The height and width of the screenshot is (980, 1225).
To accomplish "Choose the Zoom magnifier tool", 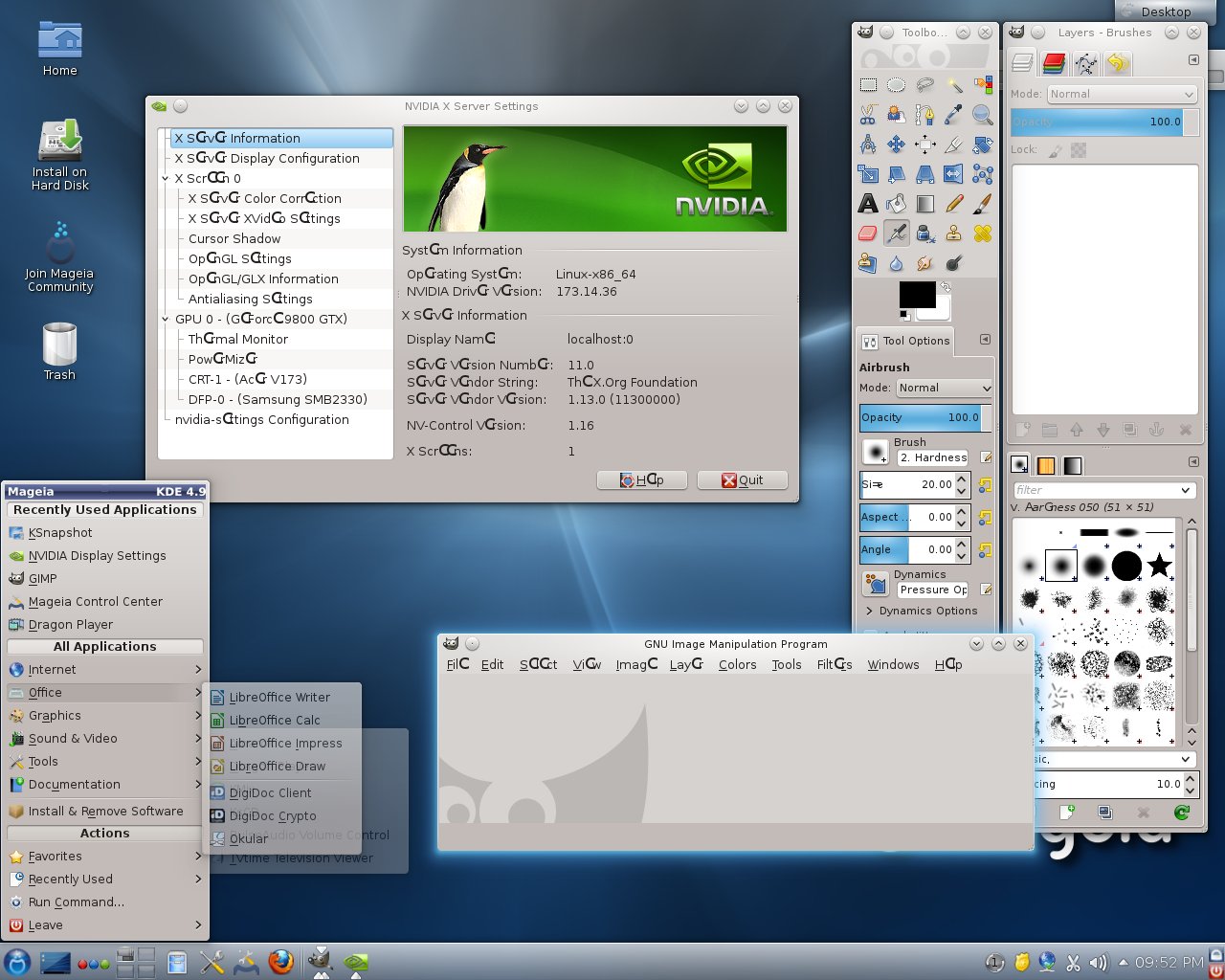I will (982, 115).
